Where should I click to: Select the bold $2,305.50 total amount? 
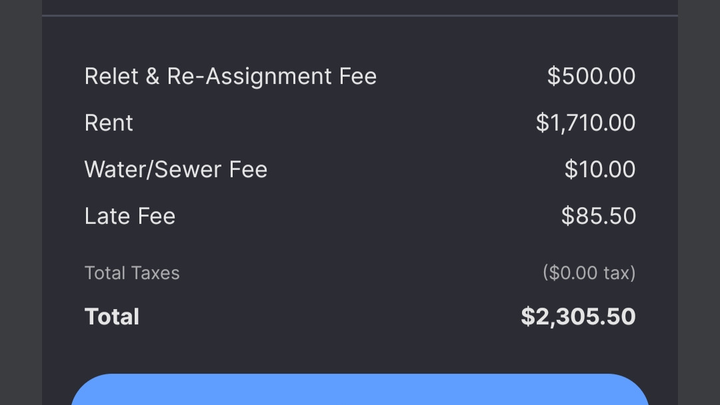[x=578, y=317]
